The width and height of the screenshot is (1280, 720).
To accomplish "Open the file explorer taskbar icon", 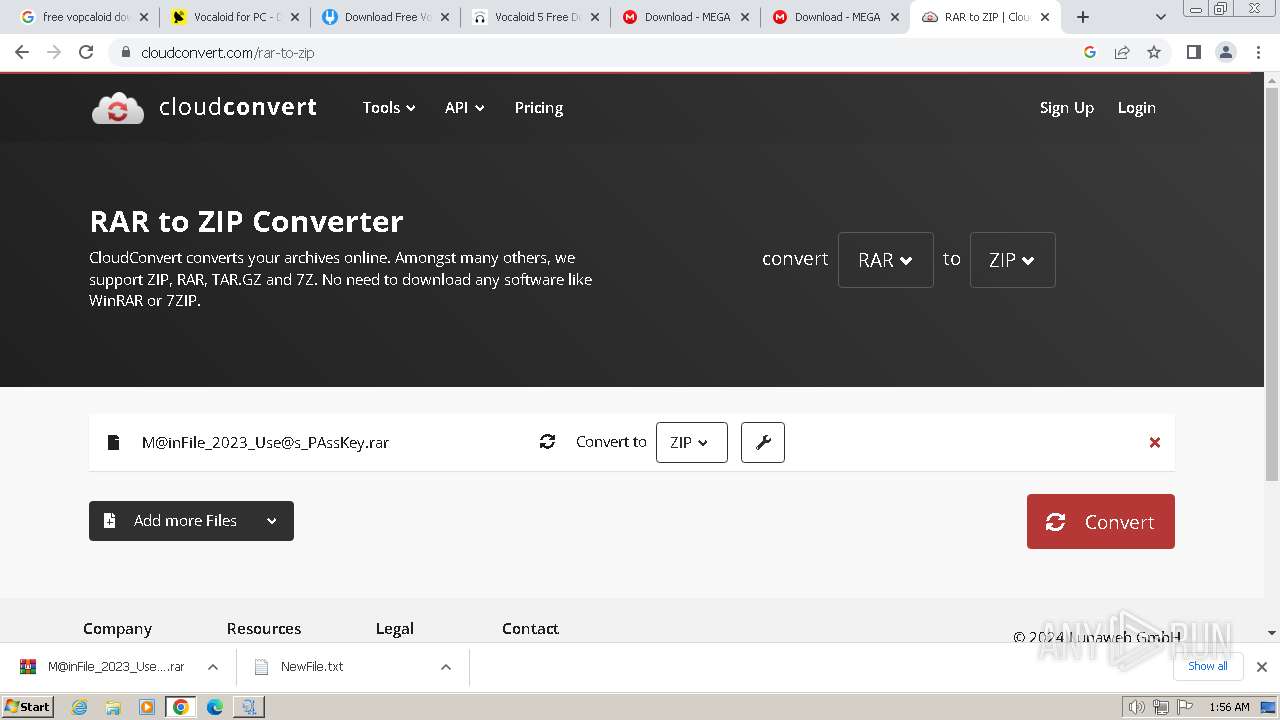I will (113, 707).
